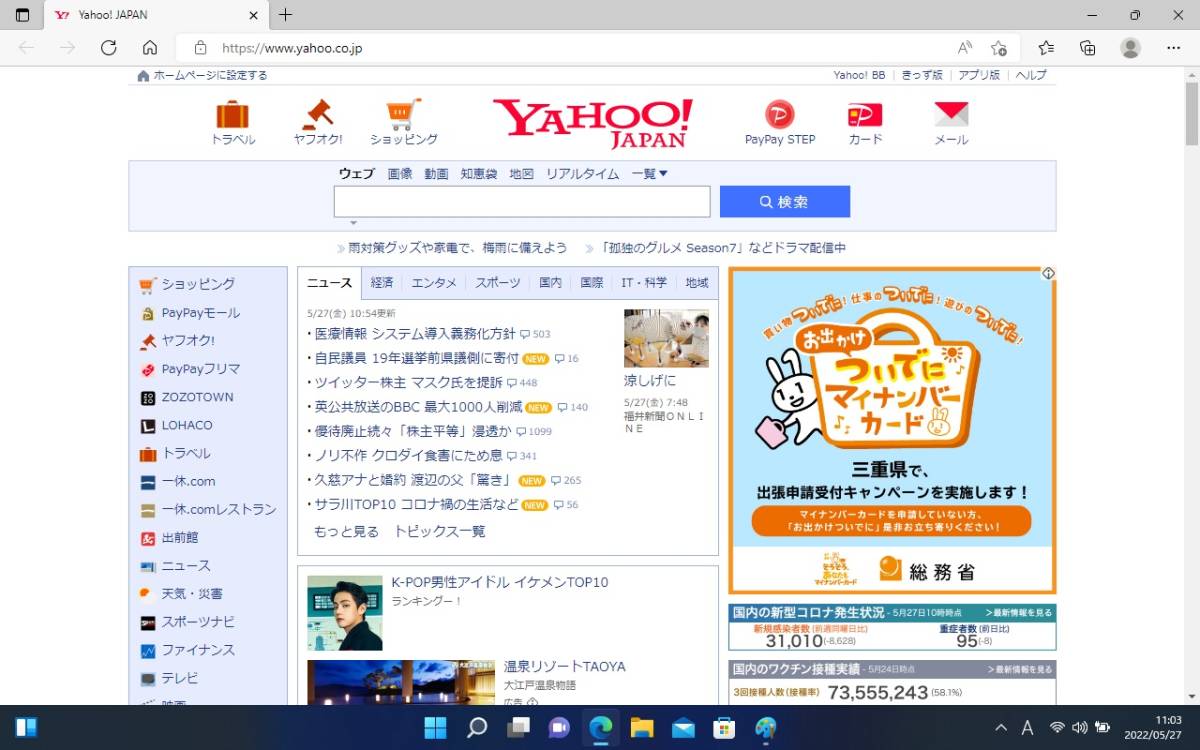
Task: Open 雨対策グッズや家電で、梅雨に備えよう link
Action: [457, 248]
